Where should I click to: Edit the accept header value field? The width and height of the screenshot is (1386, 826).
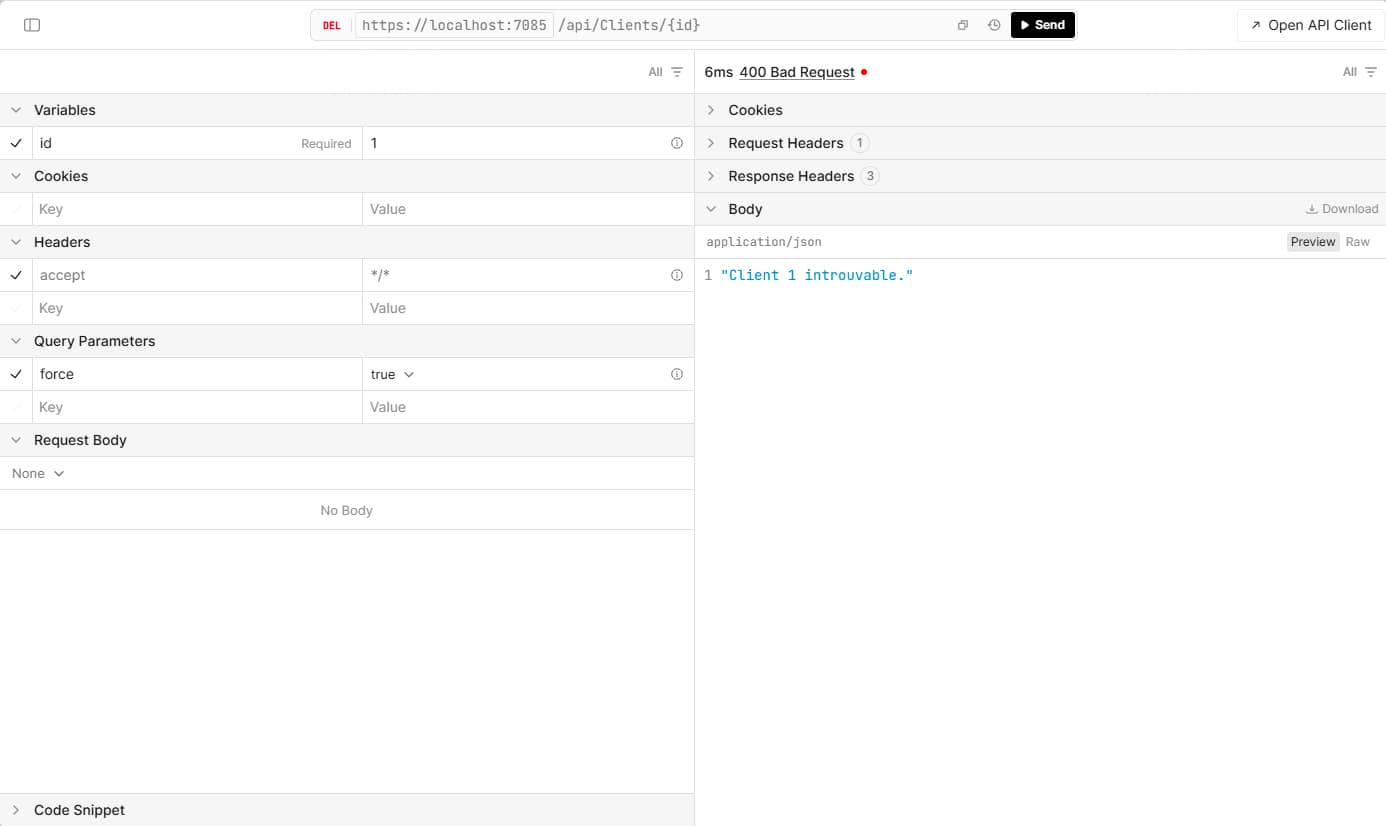coord(514,275)
